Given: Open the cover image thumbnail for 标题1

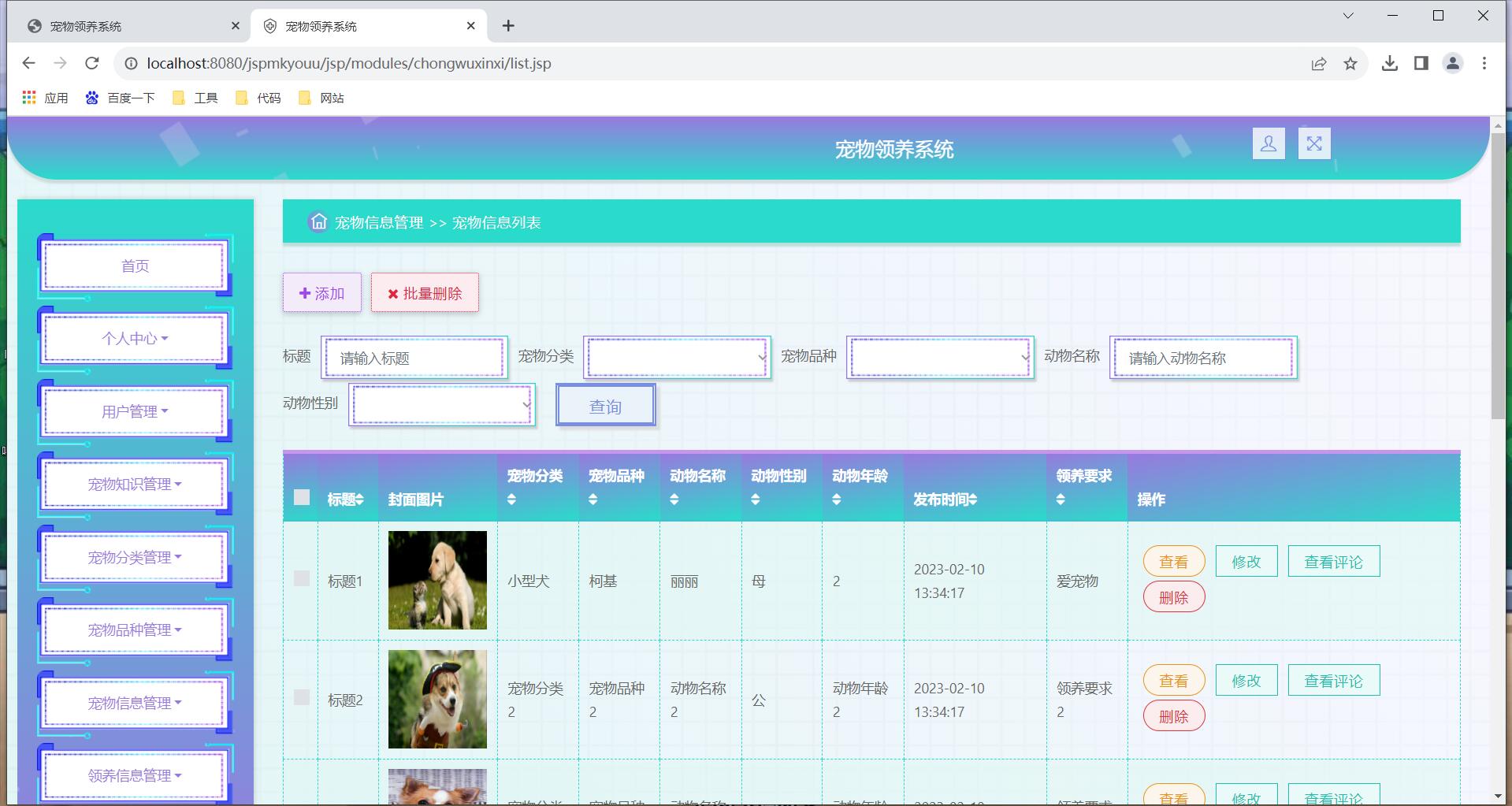Looking at the screenshot, I should click(x=437, y=580).
